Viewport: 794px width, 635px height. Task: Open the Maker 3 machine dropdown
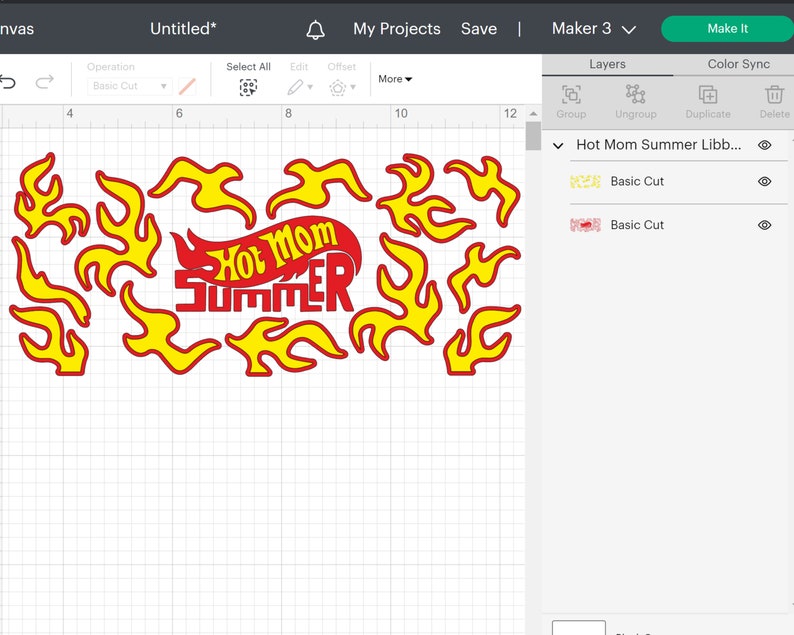coord(593,29)
